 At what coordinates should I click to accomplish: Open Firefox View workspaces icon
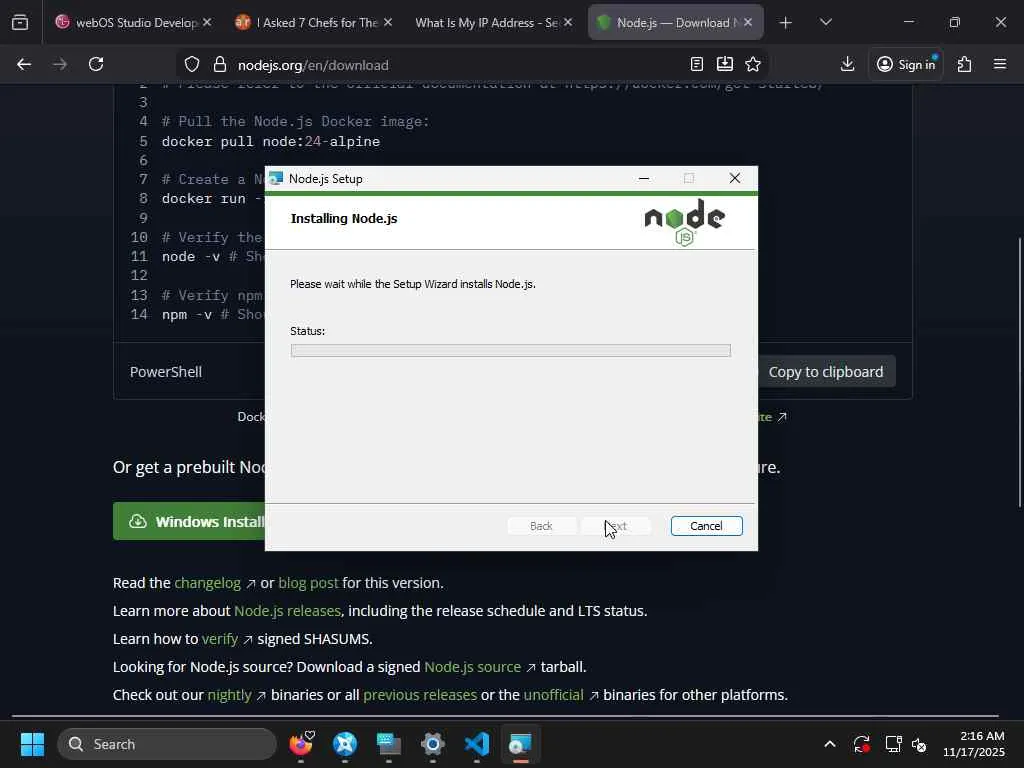pos(20,22)
